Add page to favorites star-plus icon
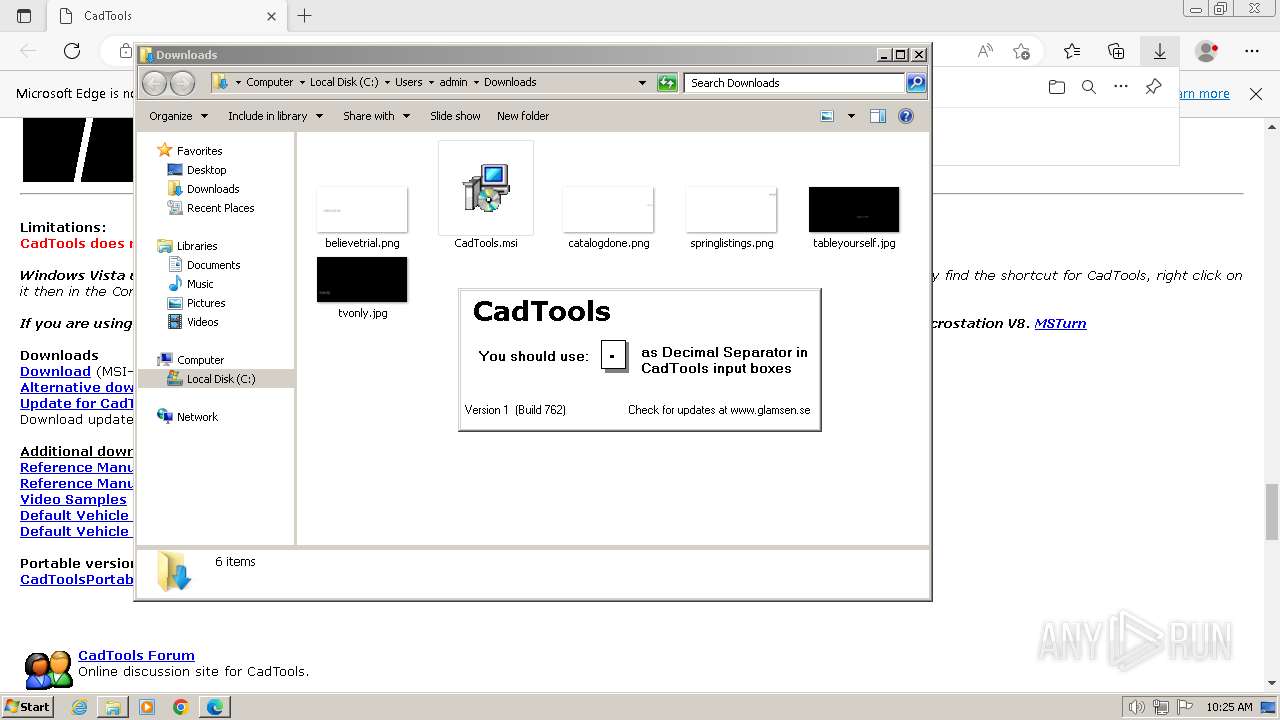This screenshot has height=720, width=1280. (x=1021, y=51)
